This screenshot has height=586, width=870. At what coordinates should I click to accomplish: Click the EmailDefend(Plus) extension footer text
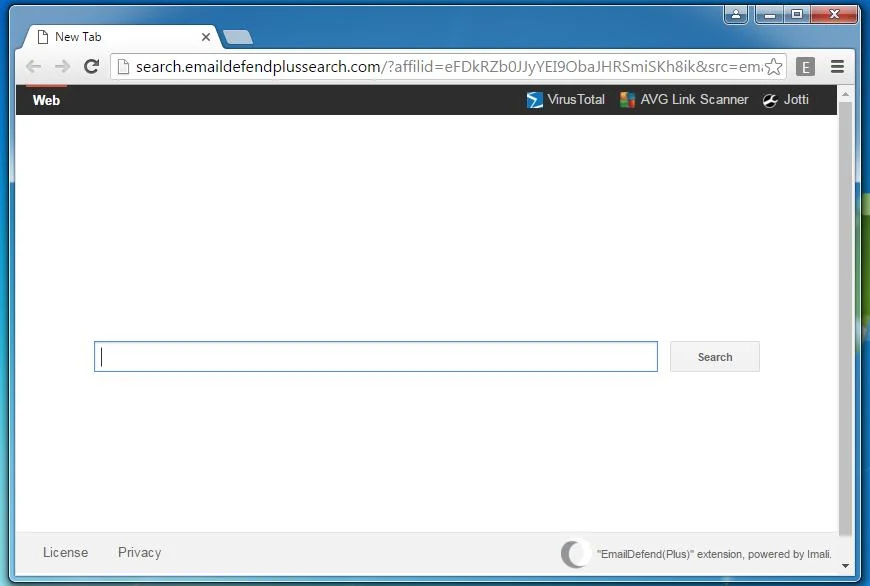(x=715, y=554)
